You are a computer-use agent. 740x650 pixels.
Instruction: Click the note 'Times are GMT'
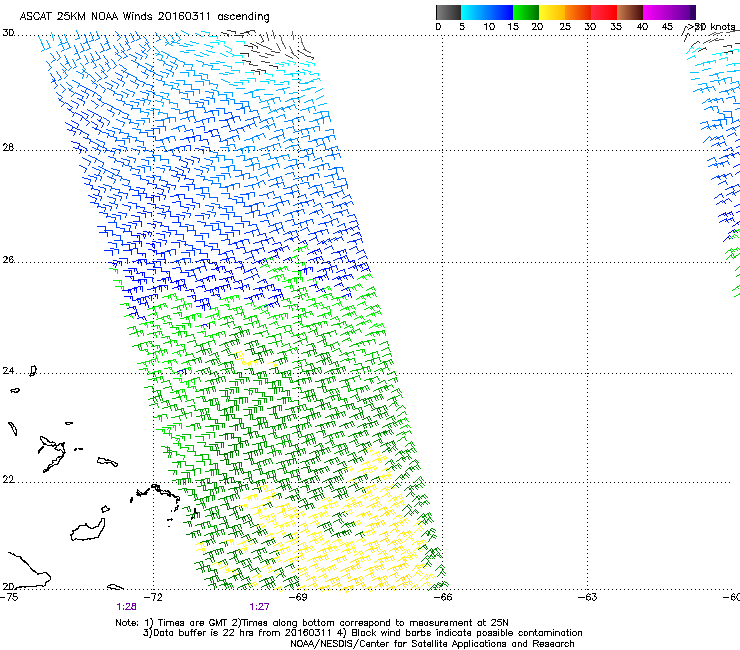pyautogui.click(x=194, y=623)
